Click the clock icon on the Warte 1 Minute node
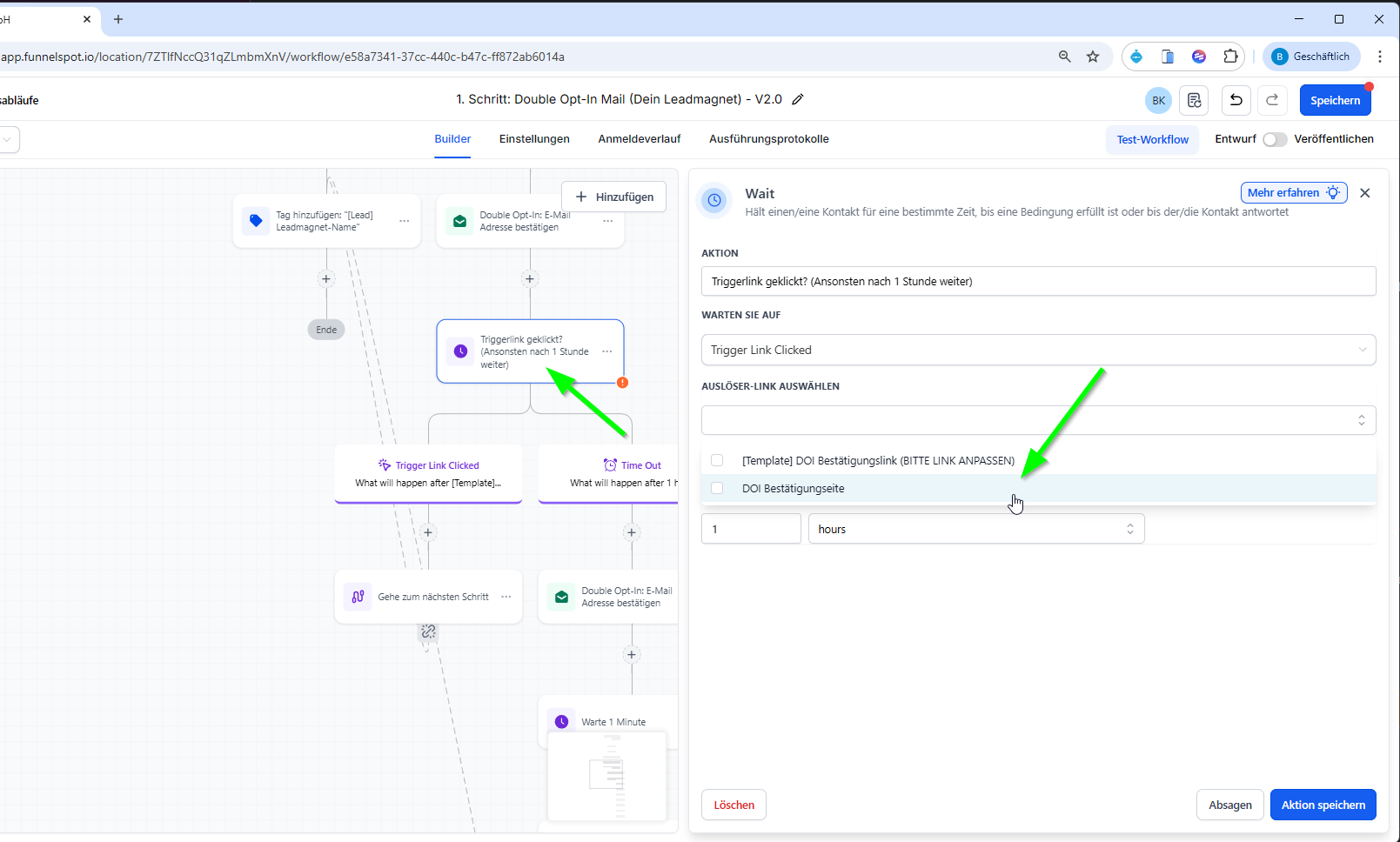Viewport: 1400px width, 842px height. (x=561, y=722)
